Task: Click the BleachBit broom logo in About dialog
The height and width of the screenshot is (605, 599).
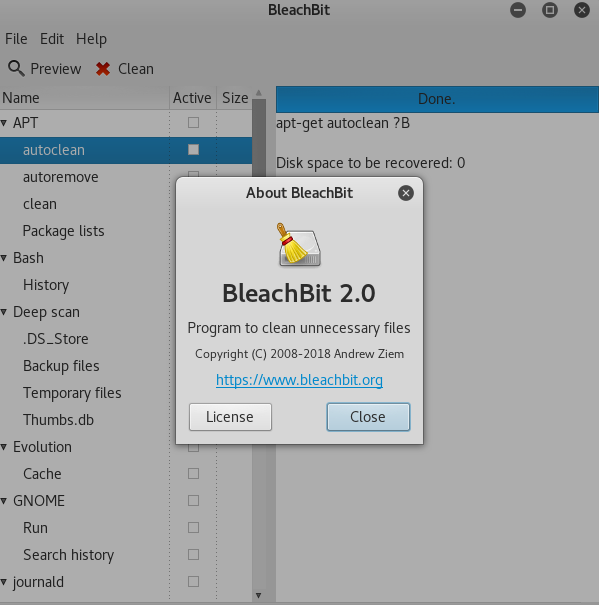Action: [x=300, y=244]
